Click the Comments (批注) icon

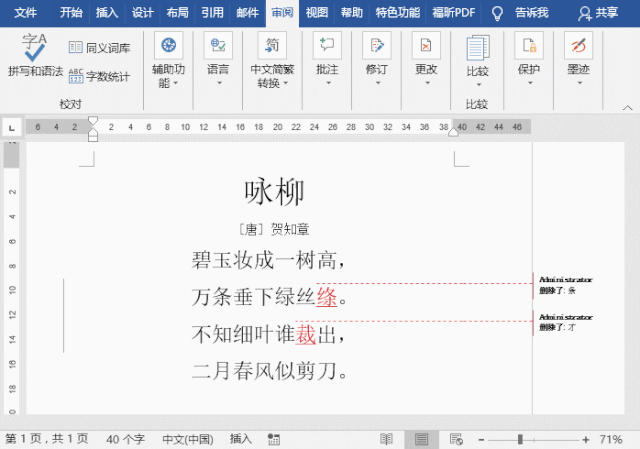(x=327, y=45)
